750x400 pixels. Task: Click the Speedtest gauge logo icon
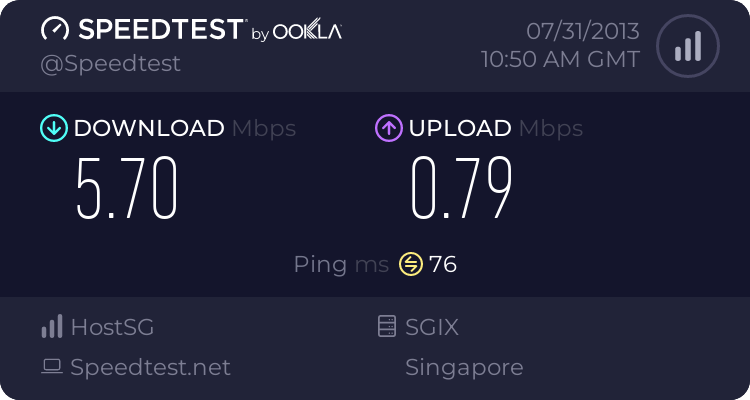click(x=54, y=30)
